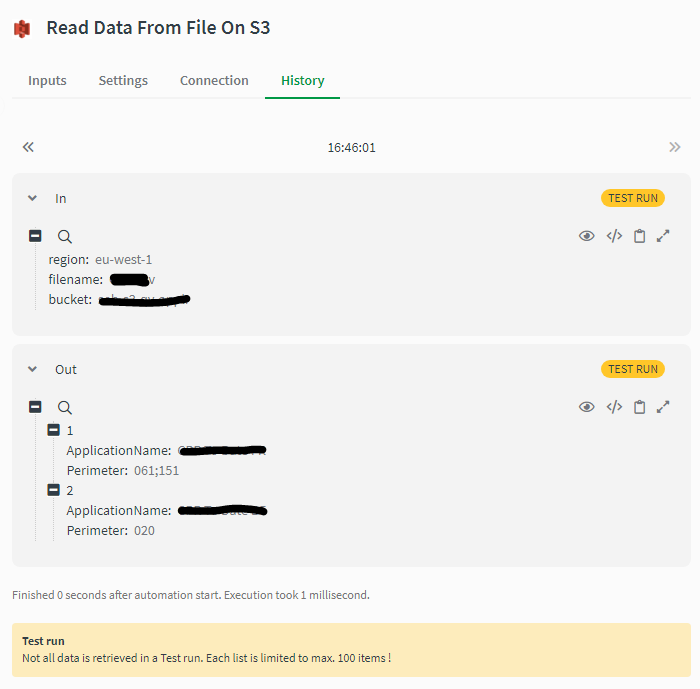
Task: Toggle the eye preview for In data
Action: (587, 236)
